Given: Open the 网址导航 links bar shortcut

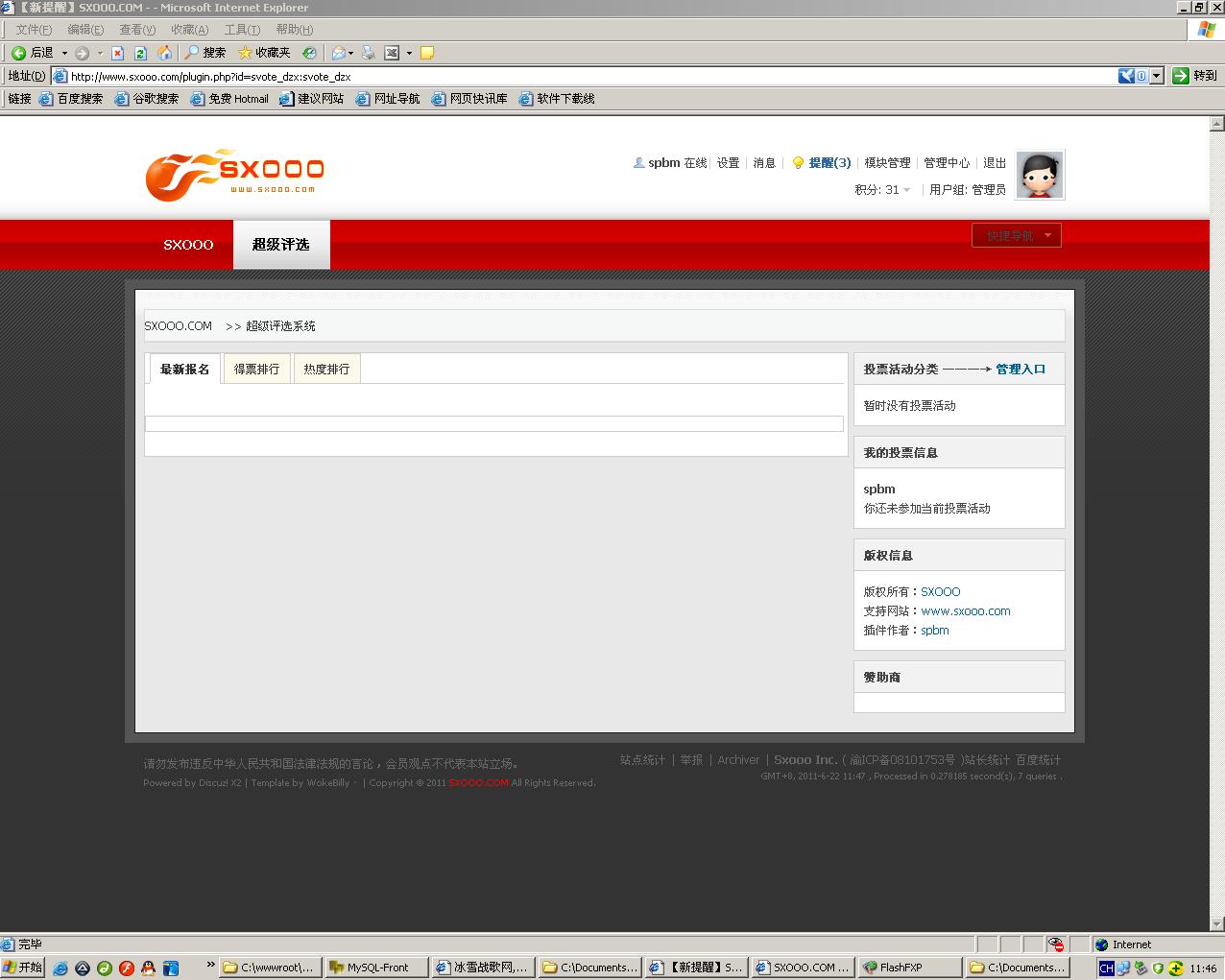Looking at the screenshot, I should point(388,98).
